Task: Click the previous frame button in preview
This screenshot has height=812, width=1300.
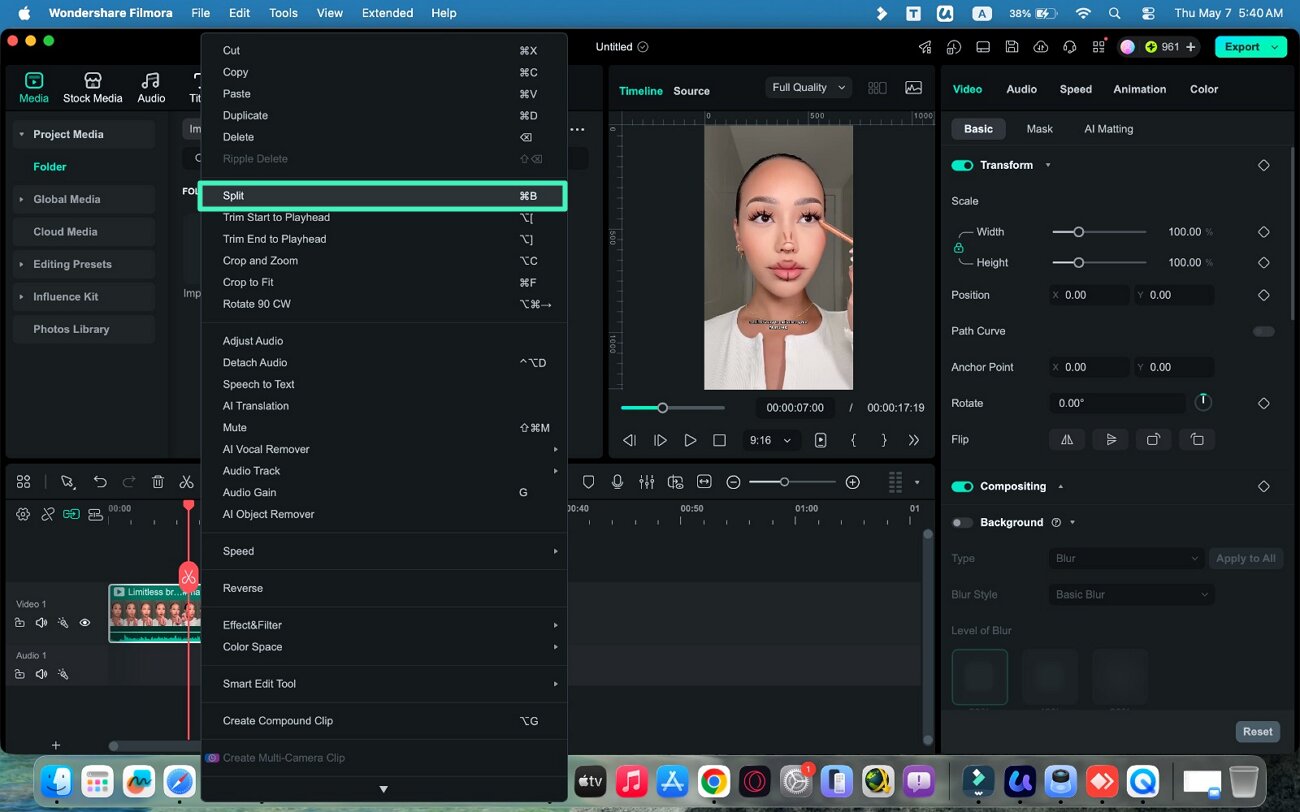Action: coord(629,440)
